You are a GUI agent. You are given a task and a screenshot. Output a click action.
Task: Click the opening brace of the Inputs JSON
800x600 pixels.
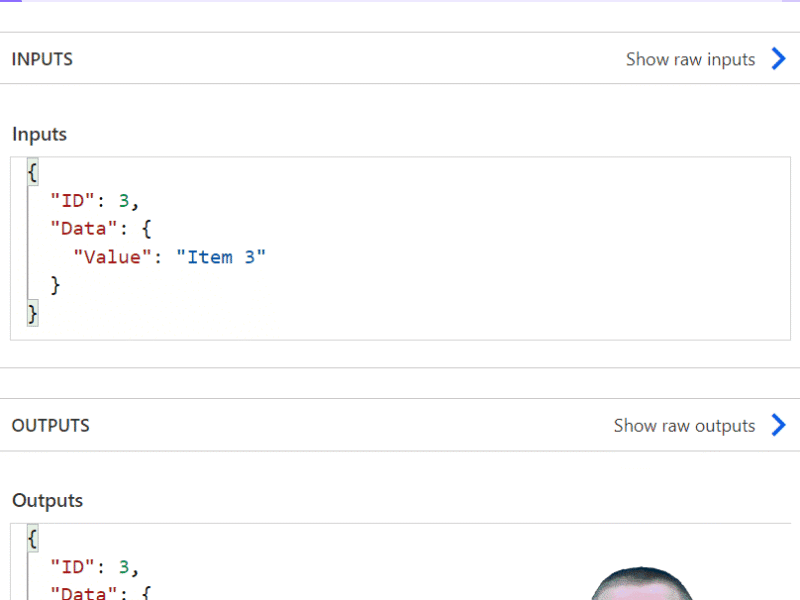point(33,172)
